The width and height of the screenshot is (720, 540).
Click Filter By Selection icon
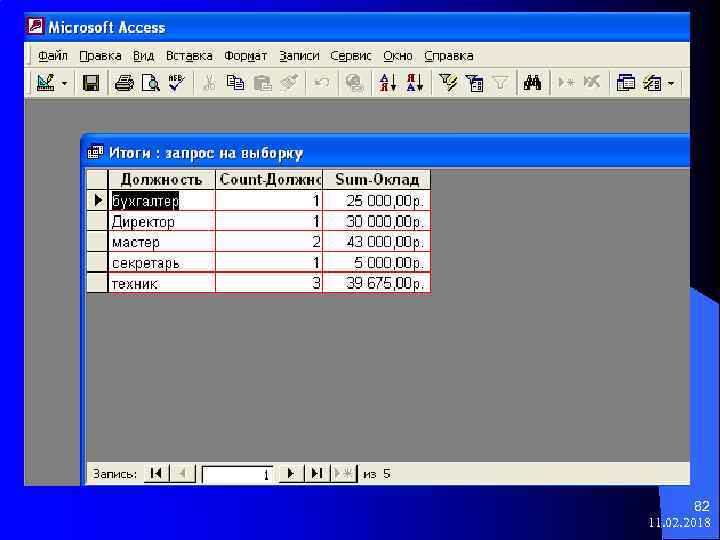pyautogui.click(x=448, y=83)
